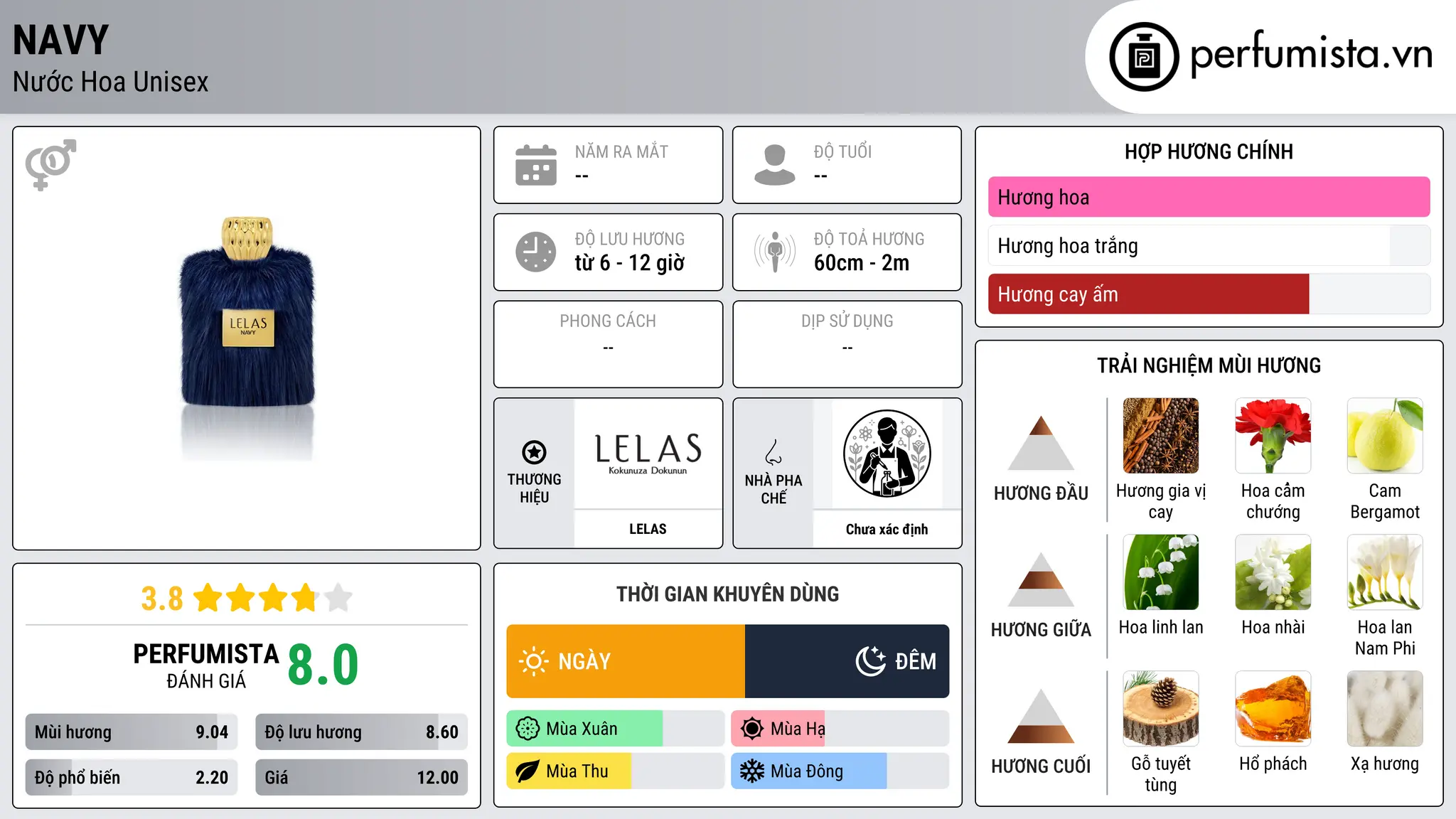Click the Mùa Đông season bar

click(x=840, y=771)
